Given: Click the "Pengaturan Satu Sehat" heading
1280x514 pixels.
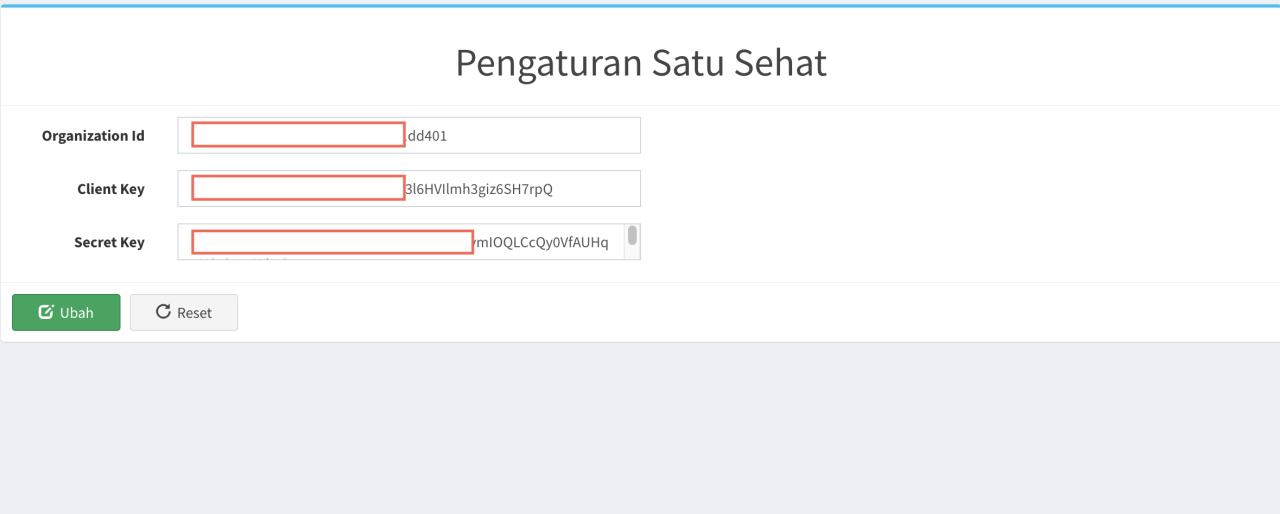Looking at the screenshot, I should 640,62.
